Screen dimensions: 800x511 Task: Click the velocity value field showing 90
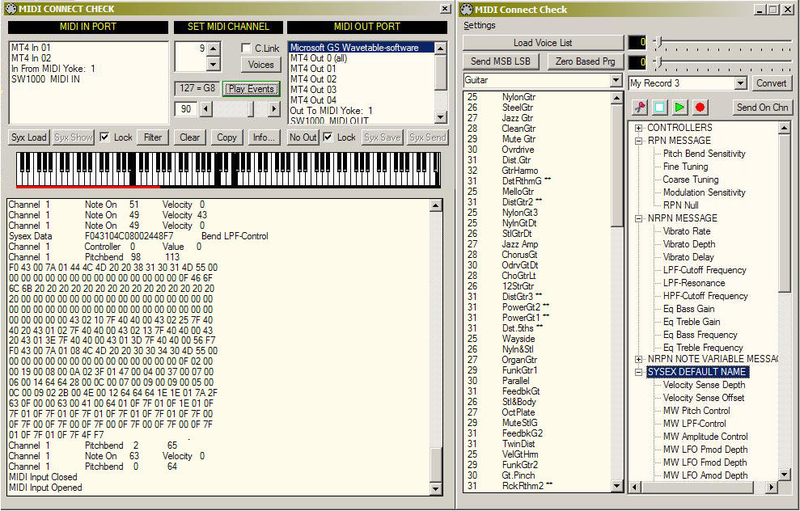coord(186,109)
